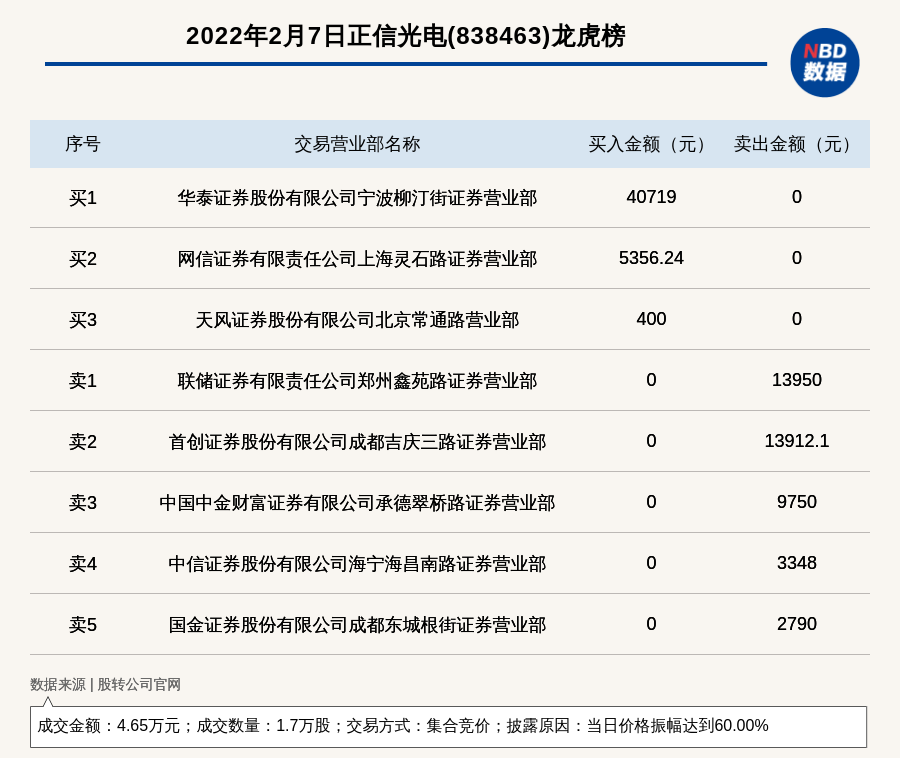900x758 pixels.
Task: Select 国金证券股份有限公司成都东城根街证券营业部
Action: coord(357,624)
